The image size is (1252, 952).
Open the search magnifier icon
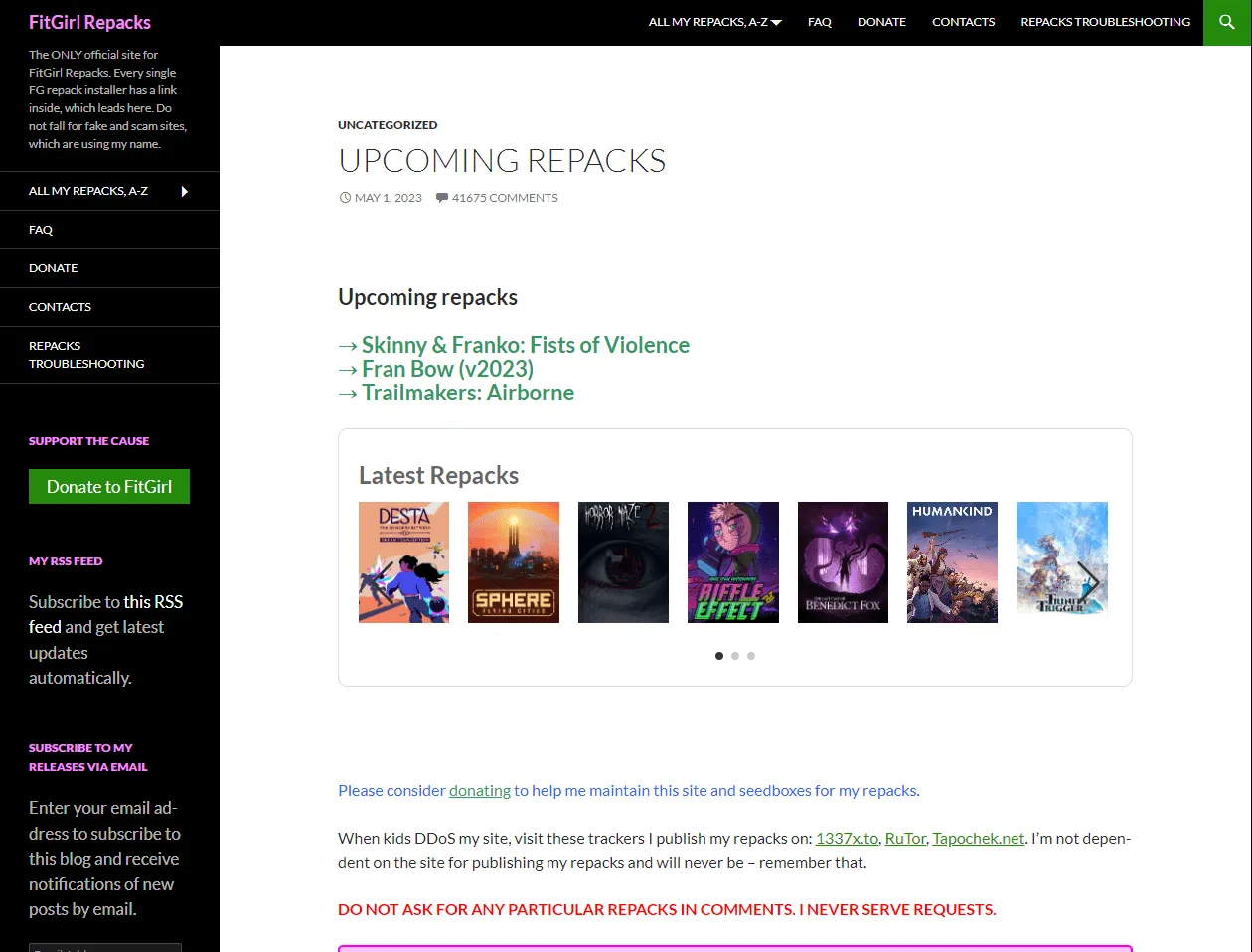[x=1227, y=22]
